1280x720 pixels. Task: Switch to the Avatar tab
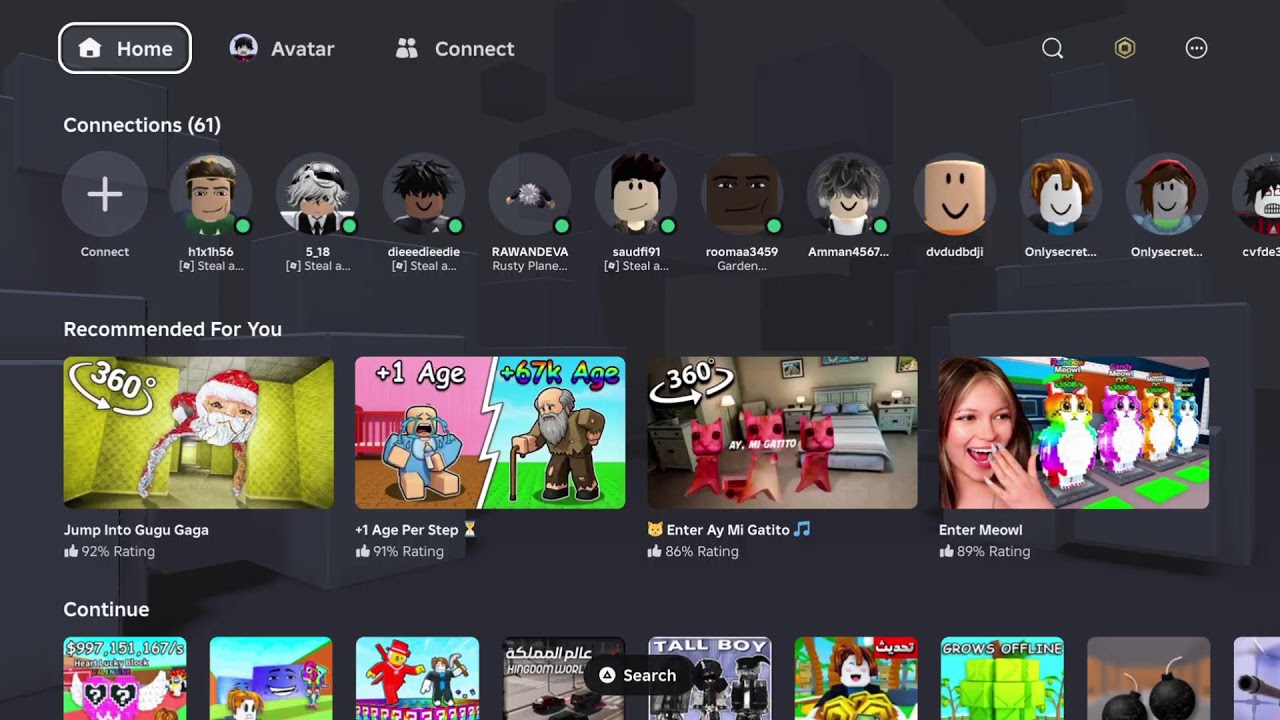(x=282, y=48)
